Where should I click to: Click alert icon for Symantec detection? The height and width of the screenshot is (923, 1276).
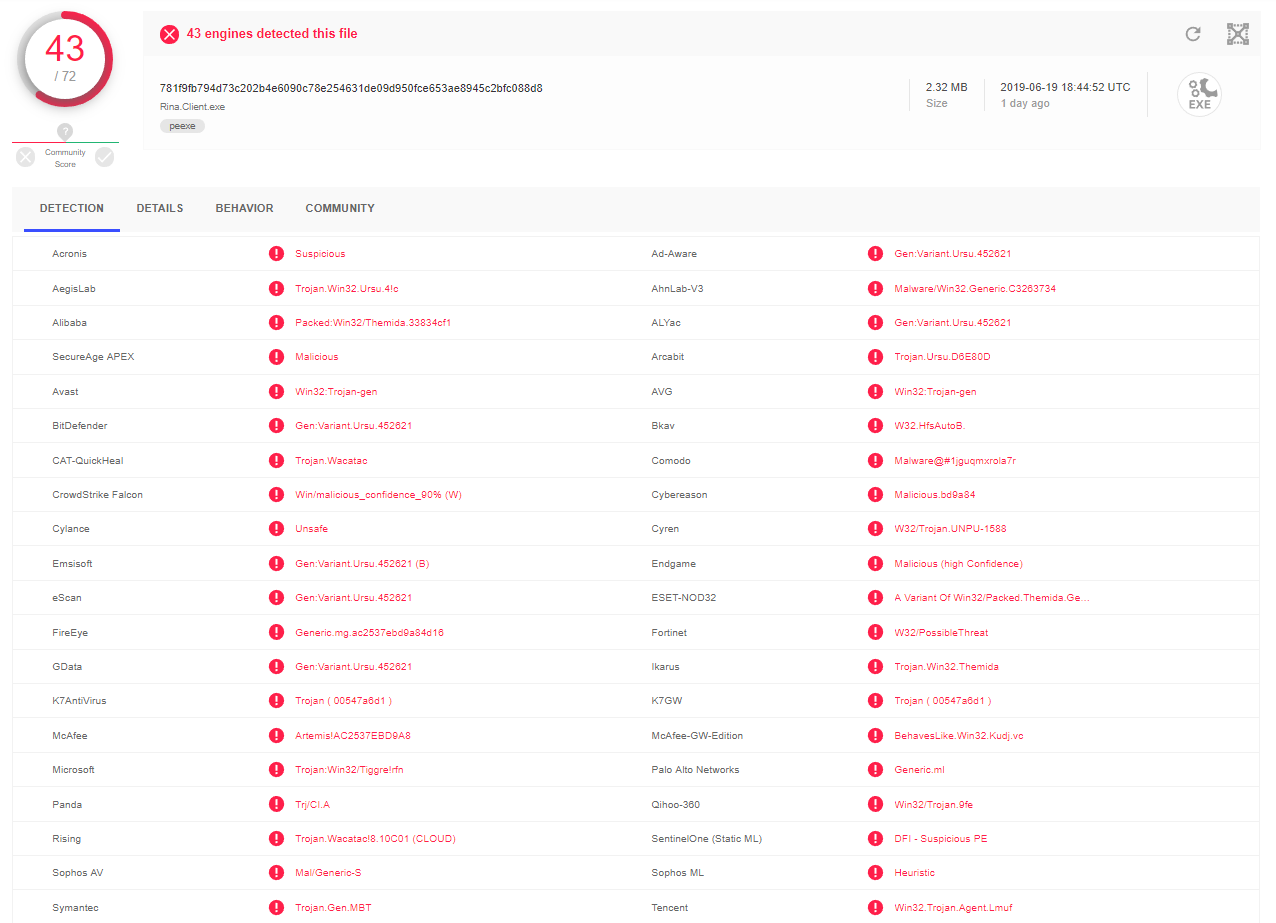276,908
